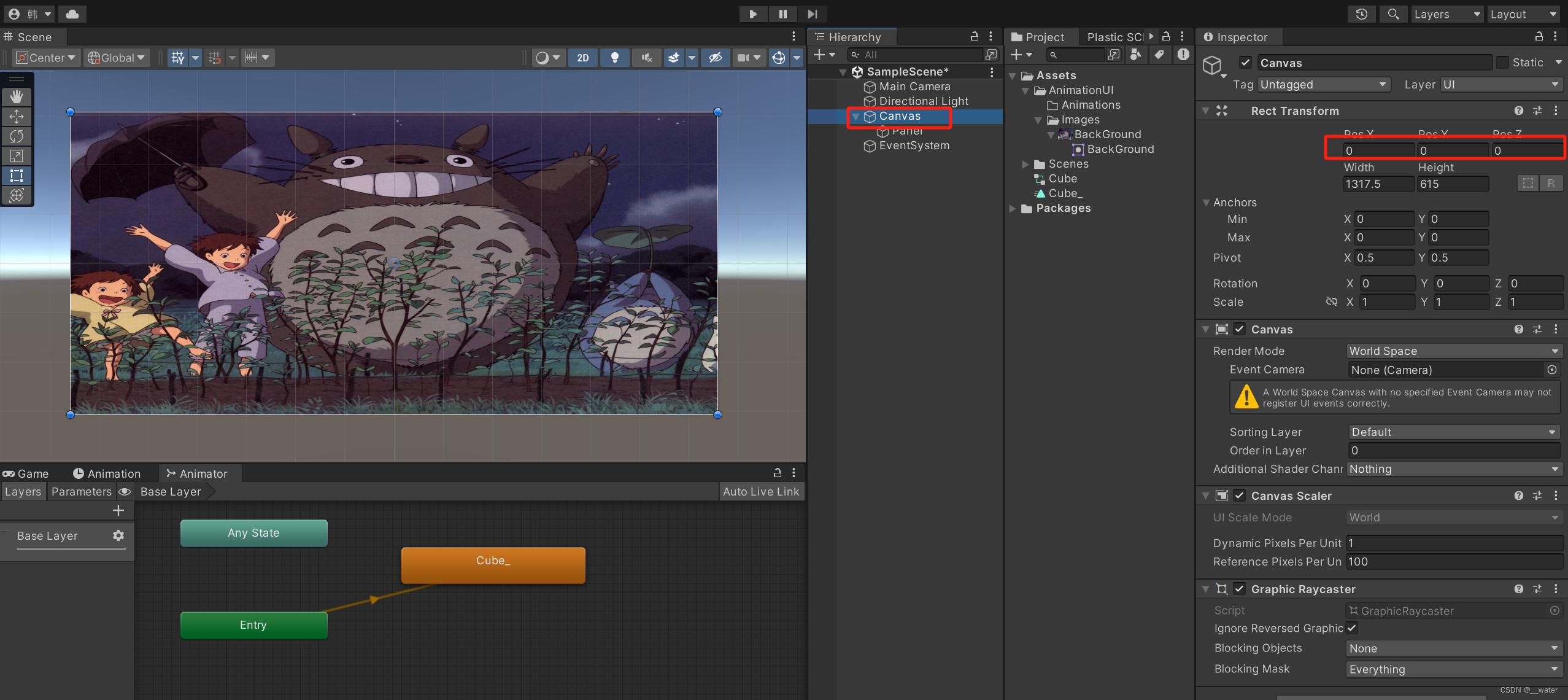The image size is (1568, 700).
Task: Switch to the Project tab
Action: 1038,37
